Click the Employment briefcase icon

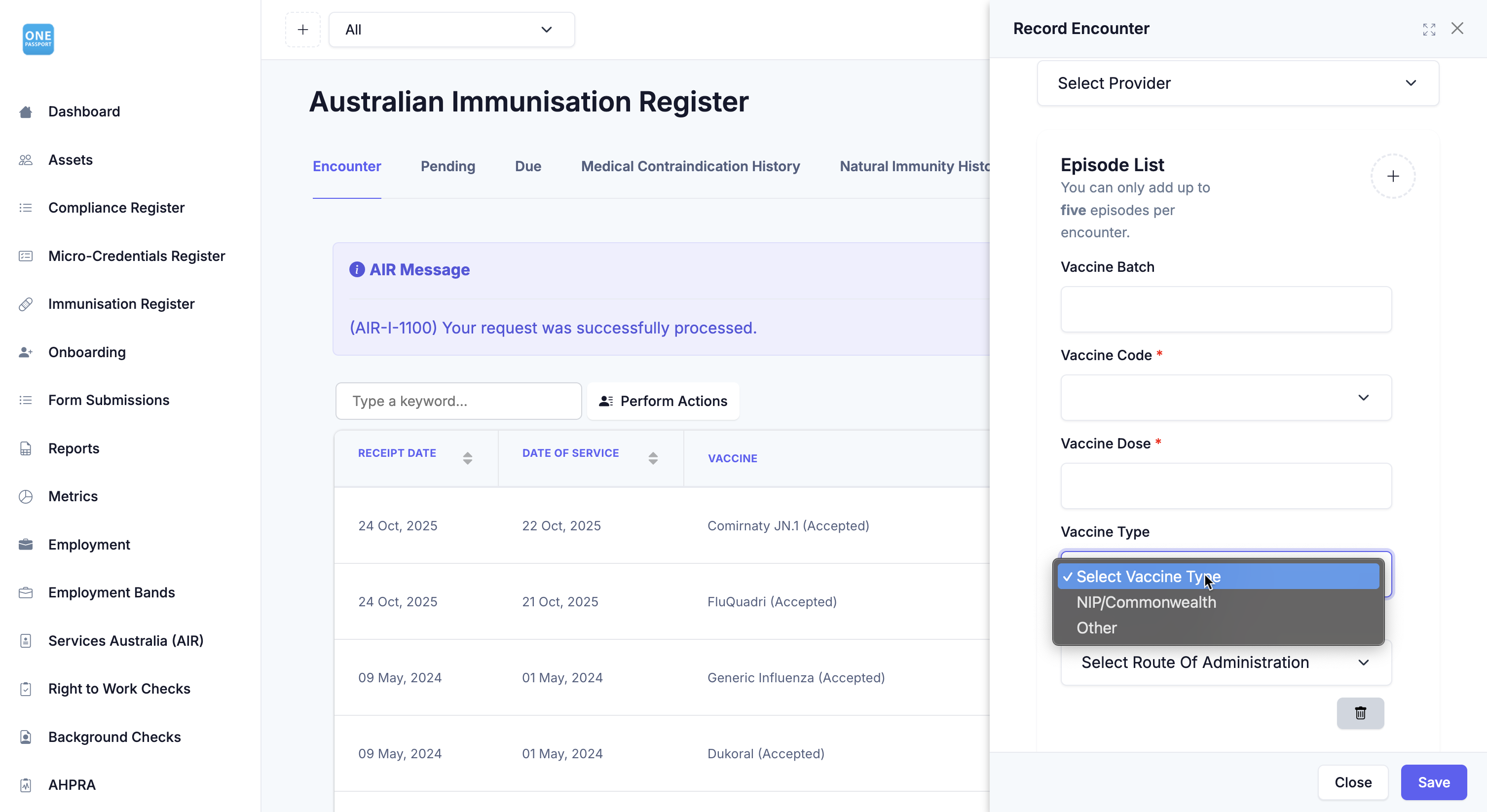tap(25, 544)
